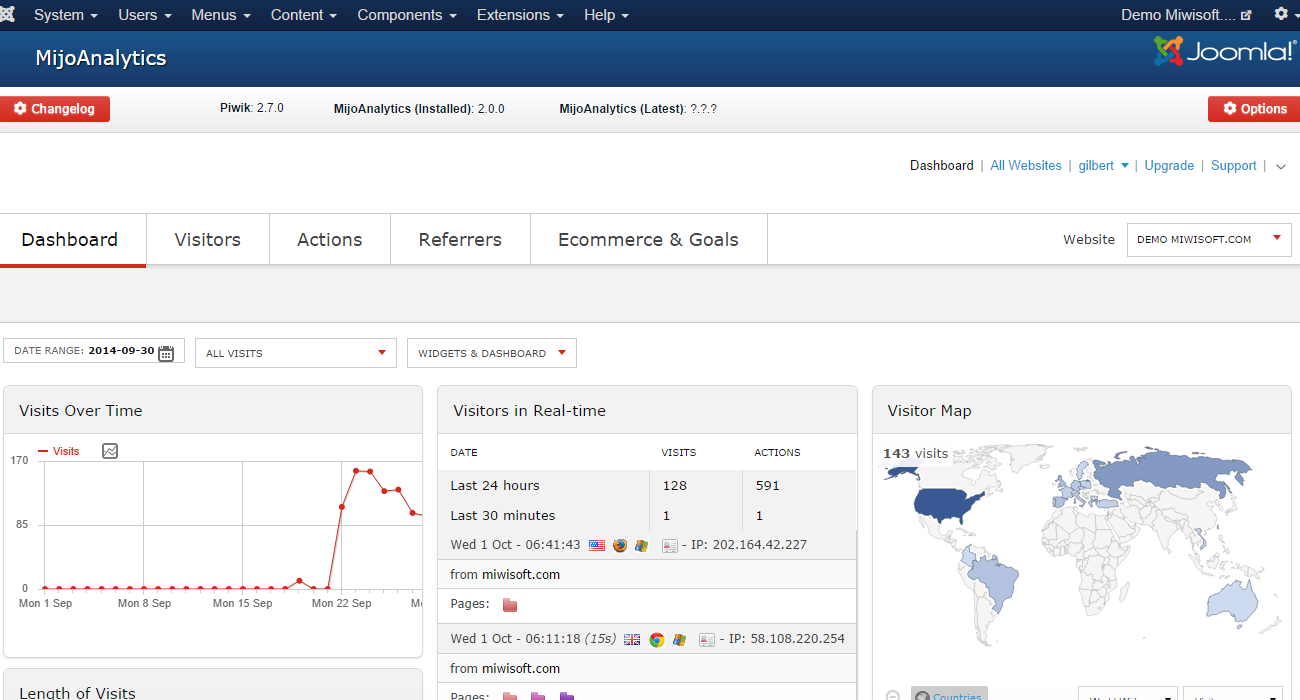Click the Visitors in Real-time widget title
1300x700 pixels.
529,411
